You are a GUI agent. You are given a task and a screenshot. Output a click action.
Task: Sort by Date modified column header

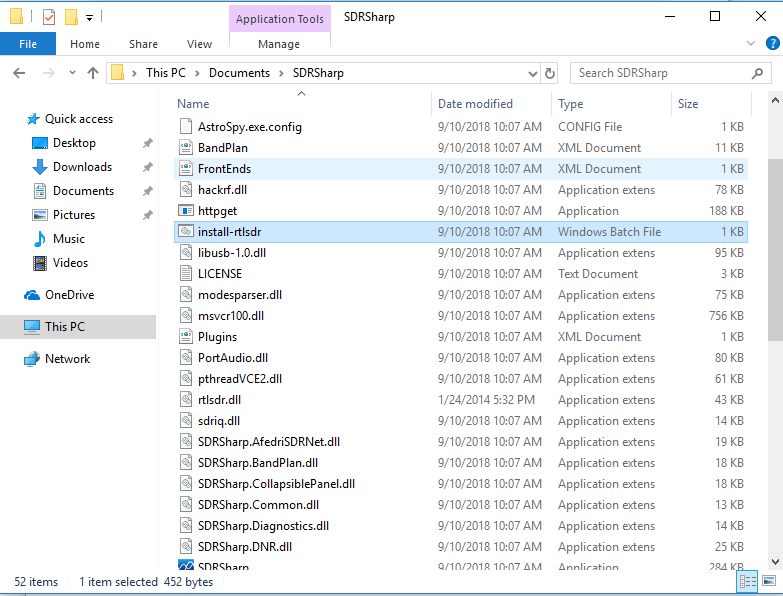(x=491, y=104)
